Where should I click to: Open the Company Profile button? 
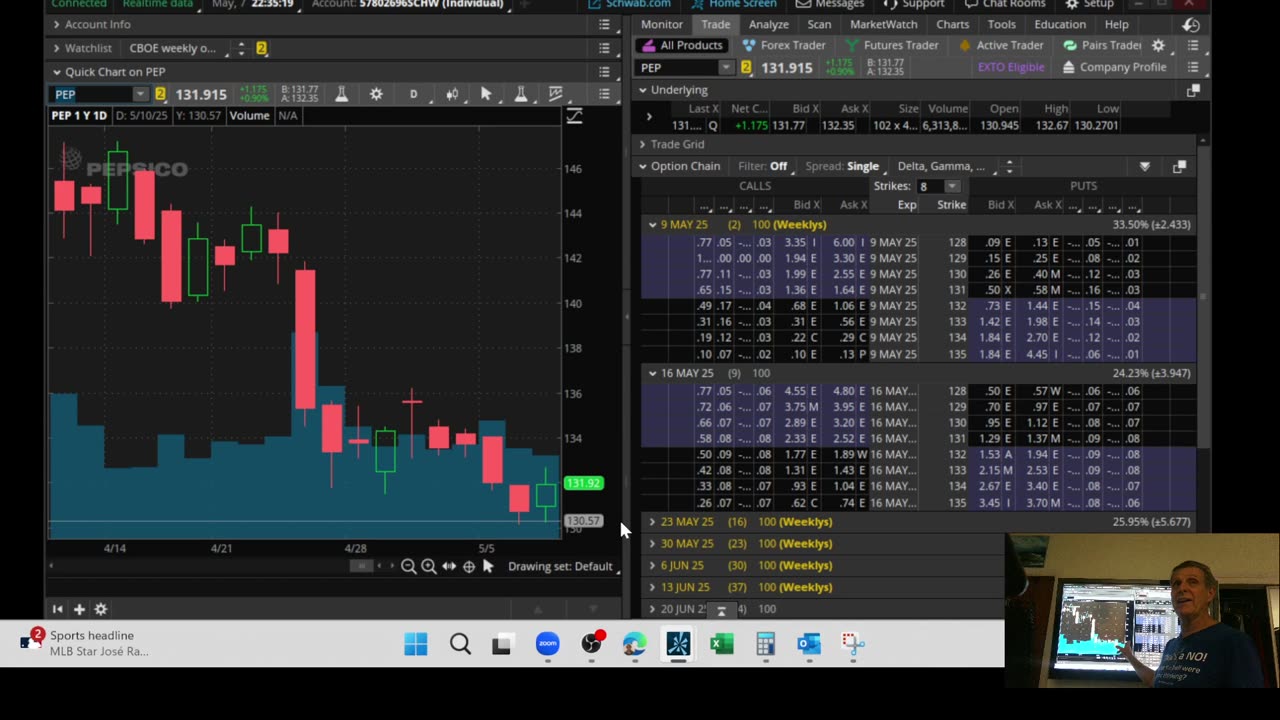tap(1113, 67)
